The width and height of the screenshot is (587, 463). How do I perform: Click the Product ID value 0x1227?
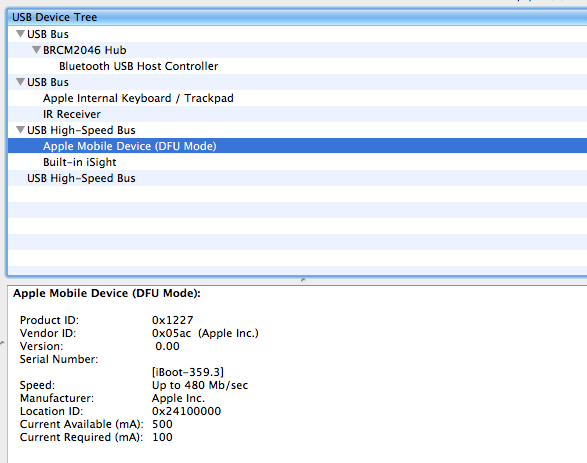(x=173, y=320)
